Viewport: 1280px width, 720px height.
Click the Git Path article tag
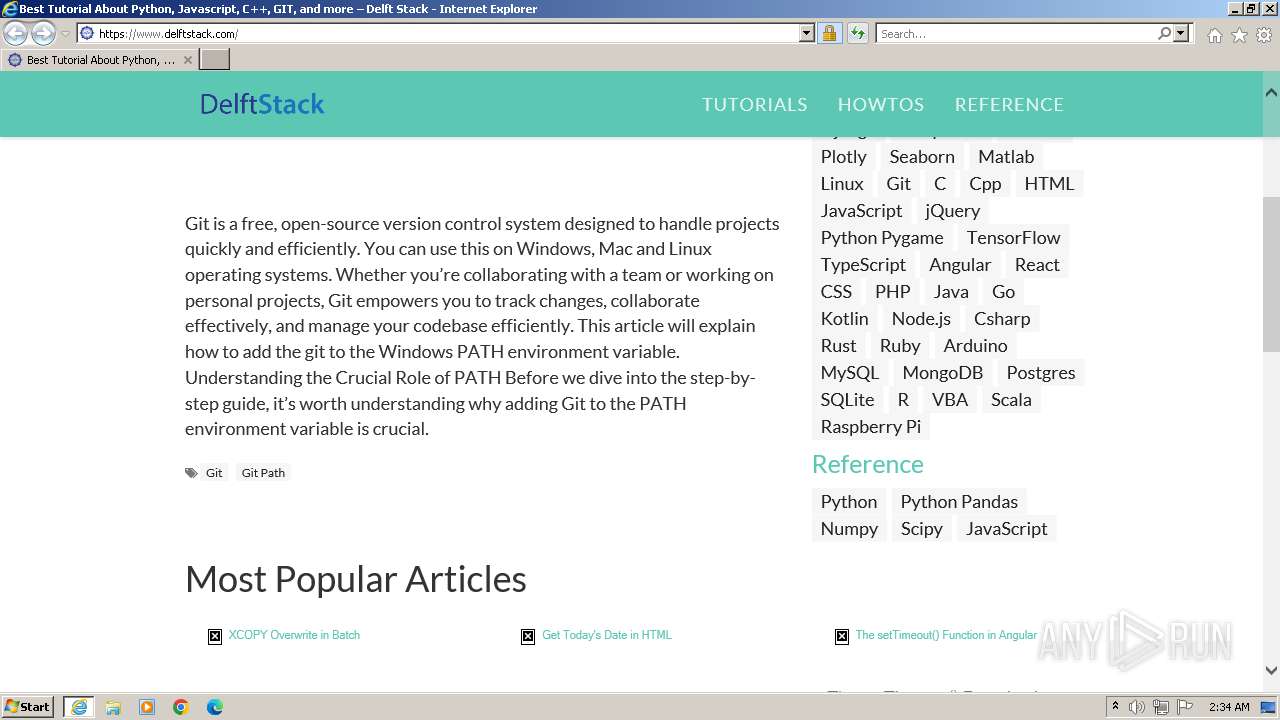tap(263, 473)
